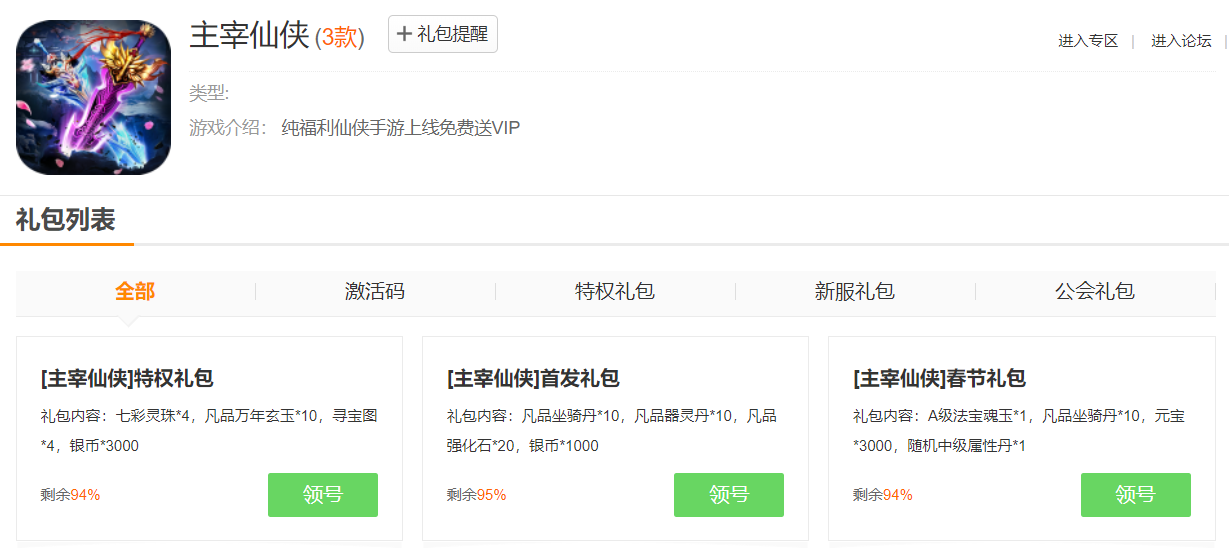1229x552 pixels.
Task: Open the [主宰仙侠]春节礼包 card title
Action: pyautogui.click(x=939, y=379)
